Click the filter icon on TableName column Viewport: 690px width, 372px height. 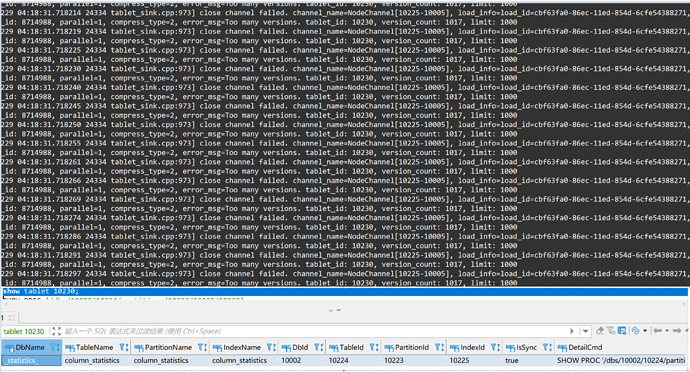(x=124, y=347)
